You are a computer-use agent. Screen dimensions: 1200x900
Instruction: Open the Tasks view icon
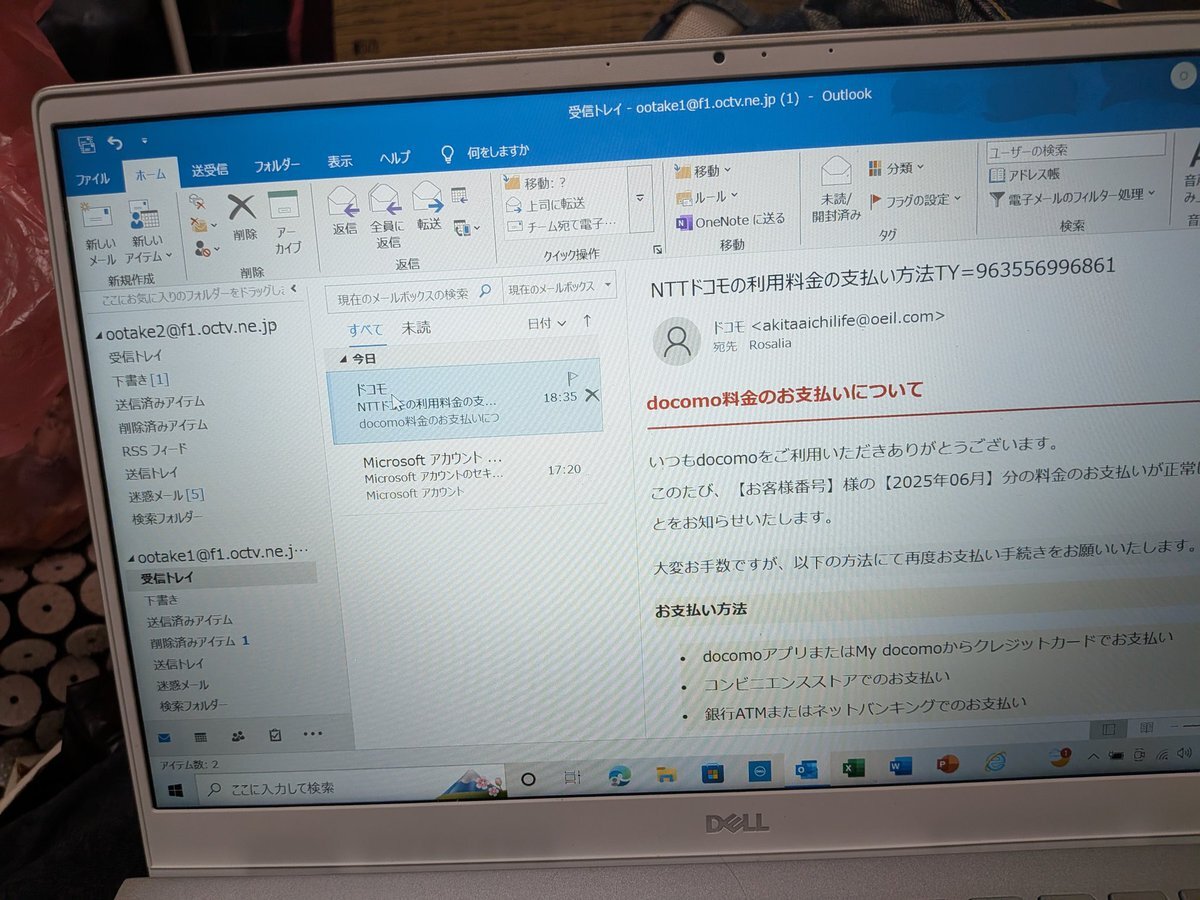coord(275,736)
